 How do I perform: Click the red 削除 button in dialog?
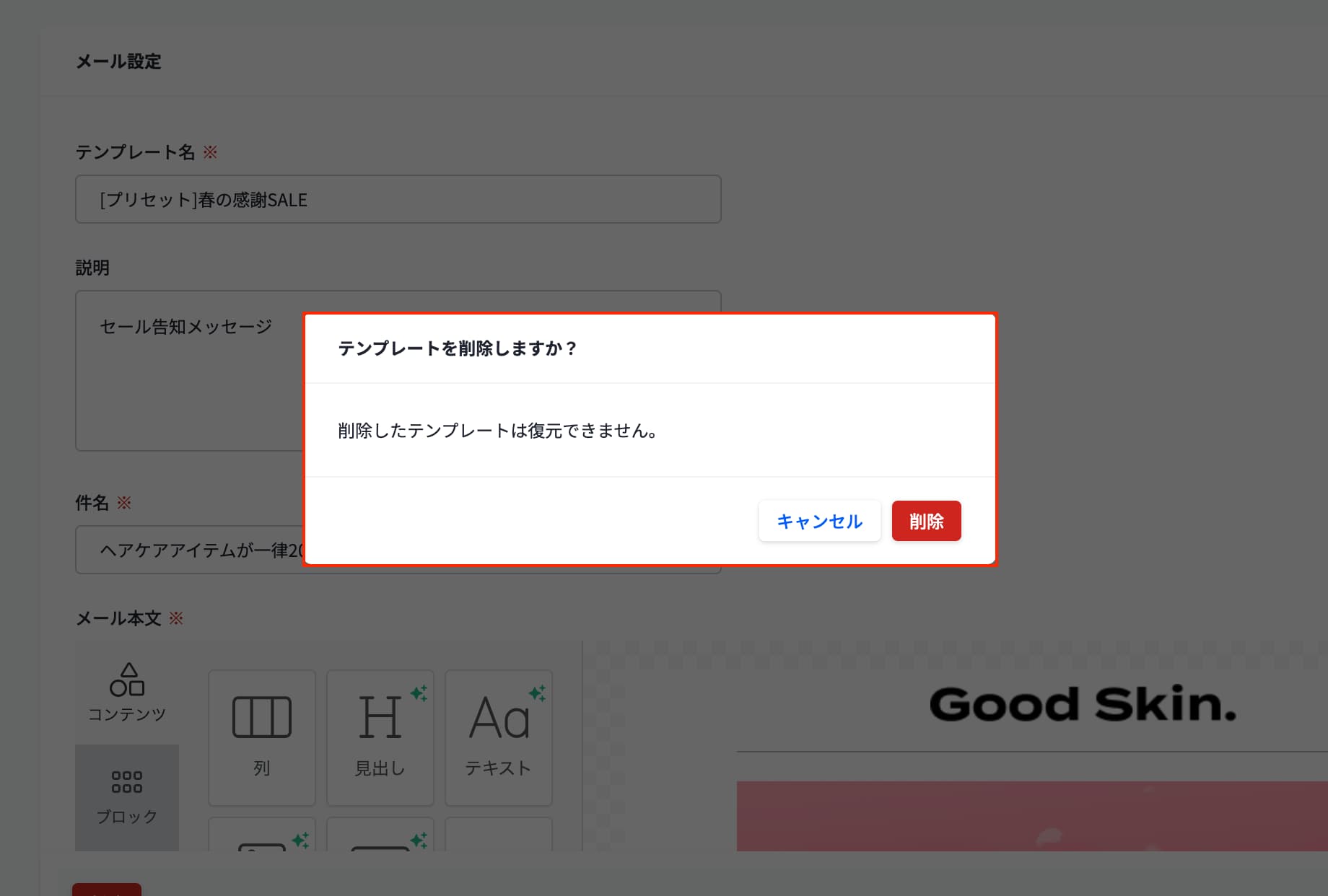point(926,521)
